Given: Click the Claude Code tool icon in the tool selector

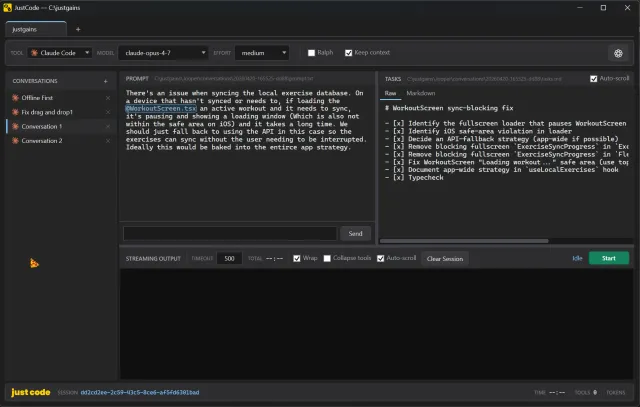Looking at the screenshot, I should click(34, 53).
